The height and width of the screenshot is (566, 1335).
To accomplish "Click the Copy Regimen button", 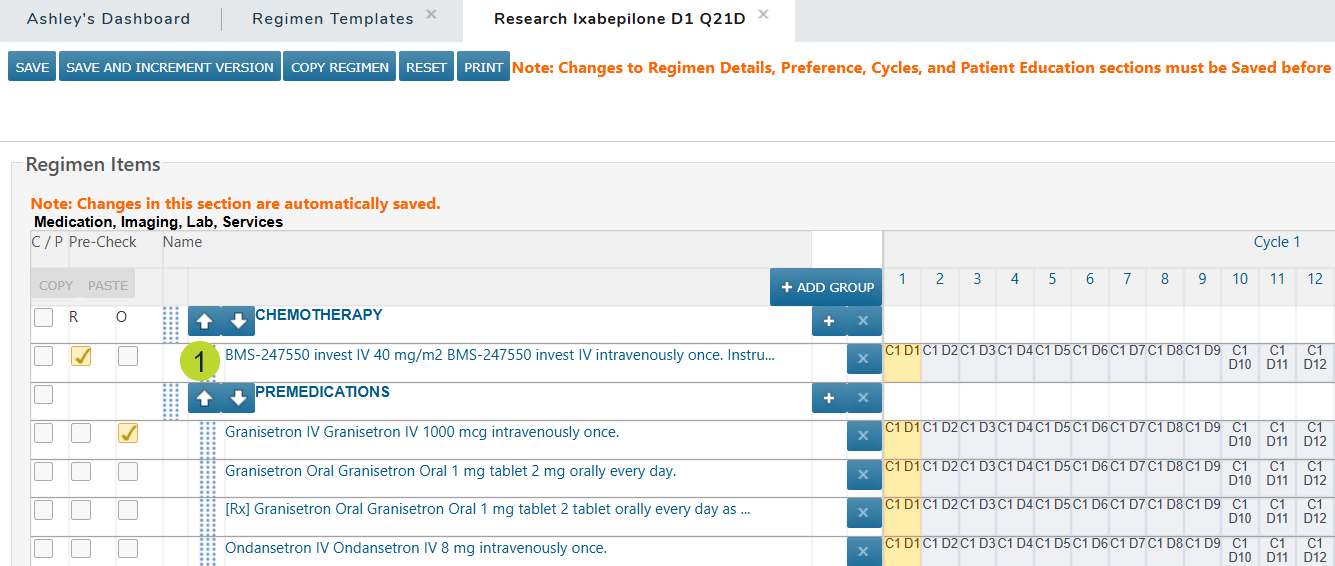I will coord(340,67).
